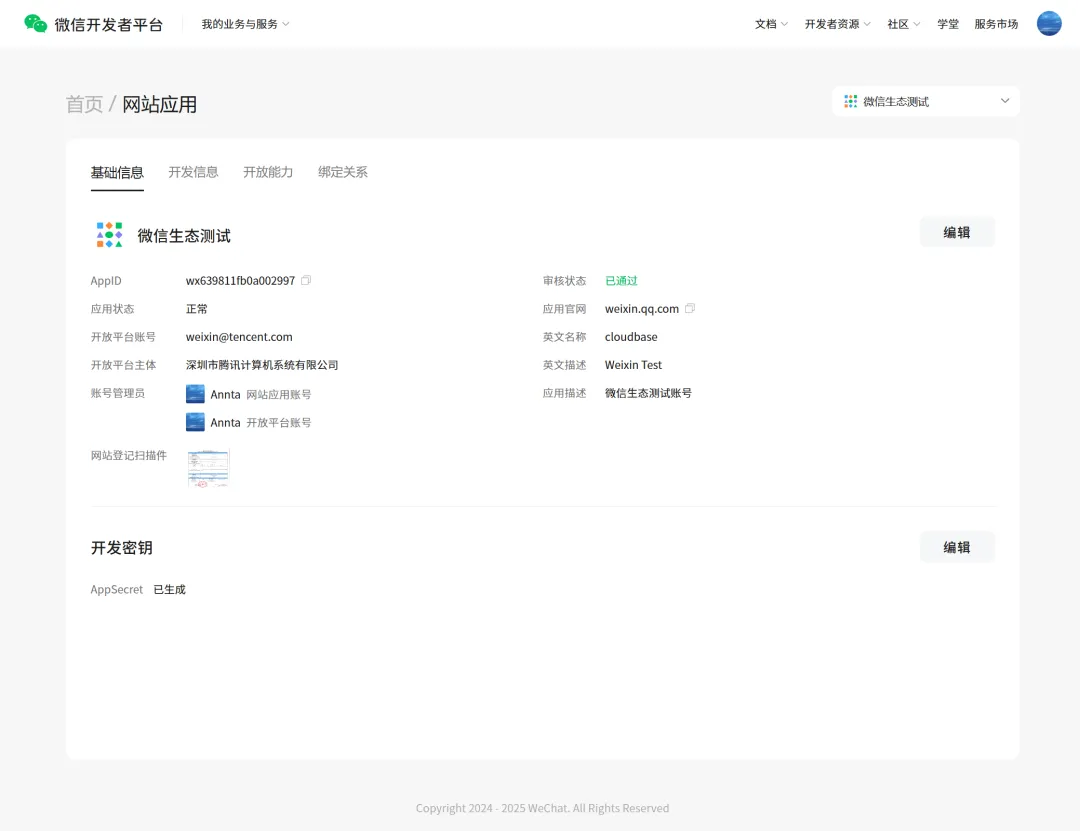This screenshot has width=1080, height=831.
Task: Click the 正常 application status value
Action: point(197,309)
